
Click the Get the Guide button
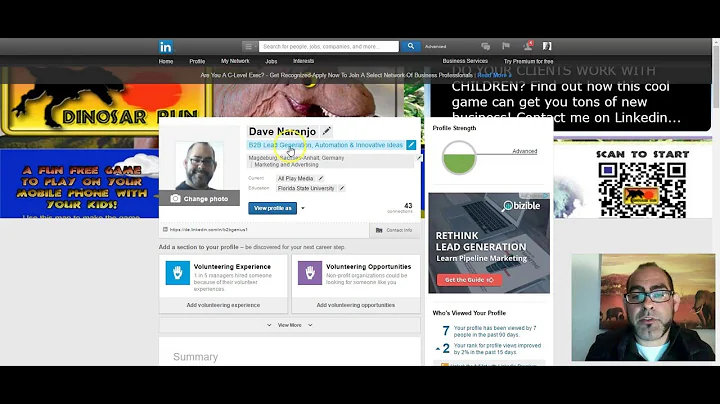pyautogui.click(x=469, y=280)
